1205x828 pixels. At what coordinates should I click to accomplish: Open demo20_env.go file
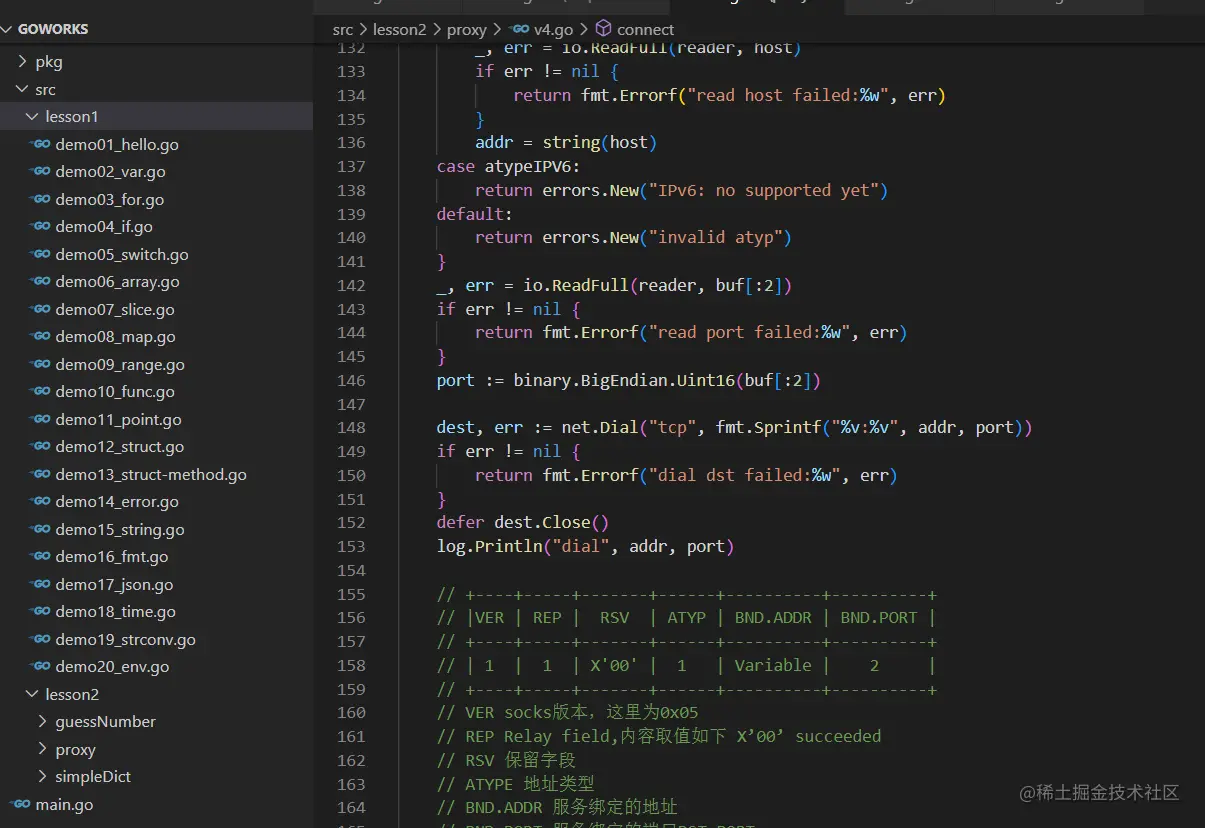point(113,667)
